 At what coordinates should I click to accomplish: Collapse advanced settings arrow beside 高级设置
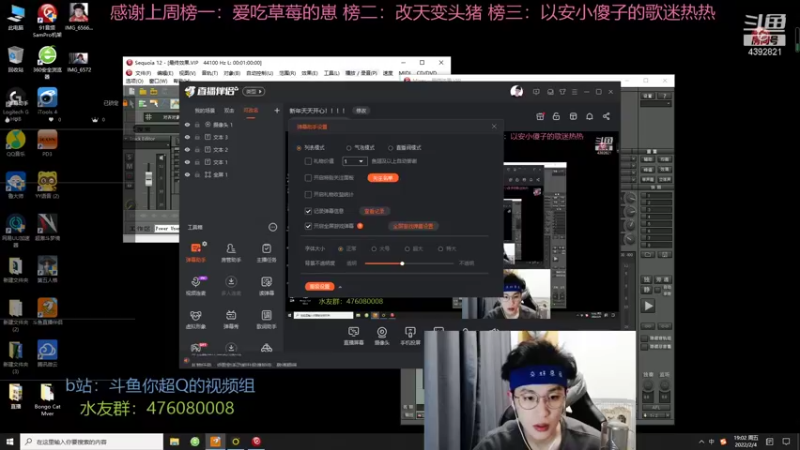[x=340, y=287]
